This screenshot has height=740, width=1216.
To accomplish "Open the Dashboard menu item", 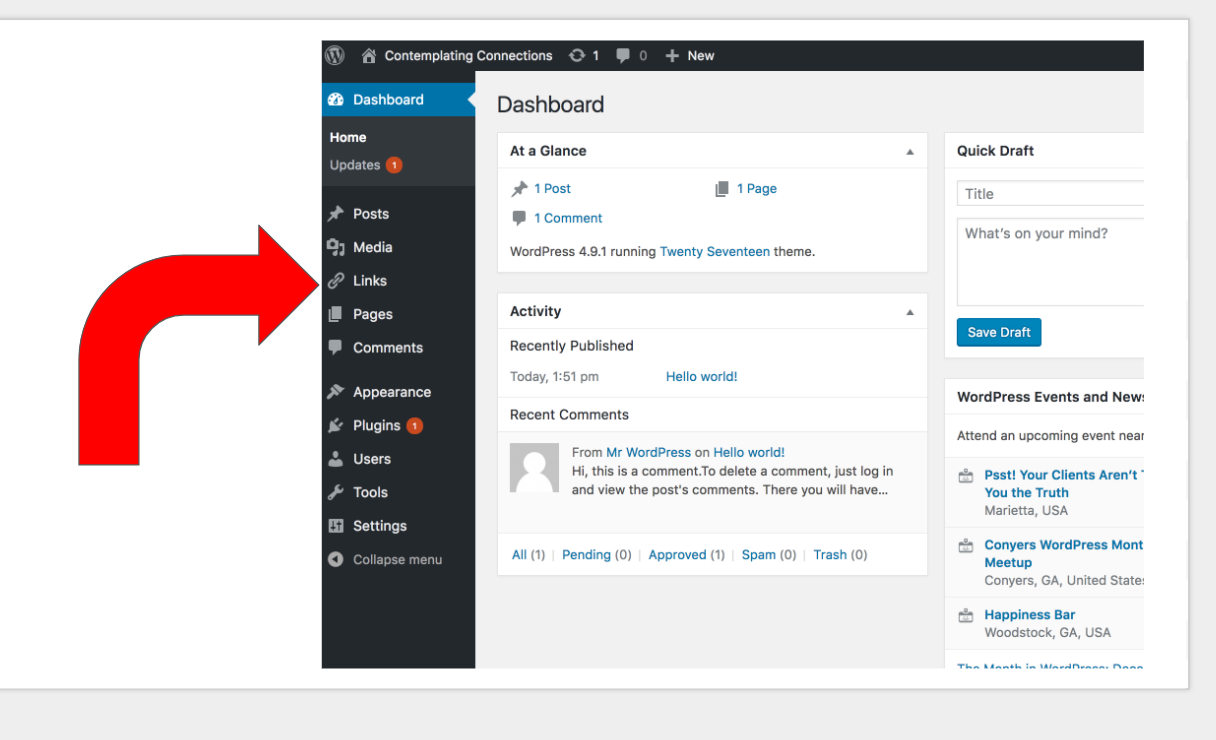I will 398,100.
